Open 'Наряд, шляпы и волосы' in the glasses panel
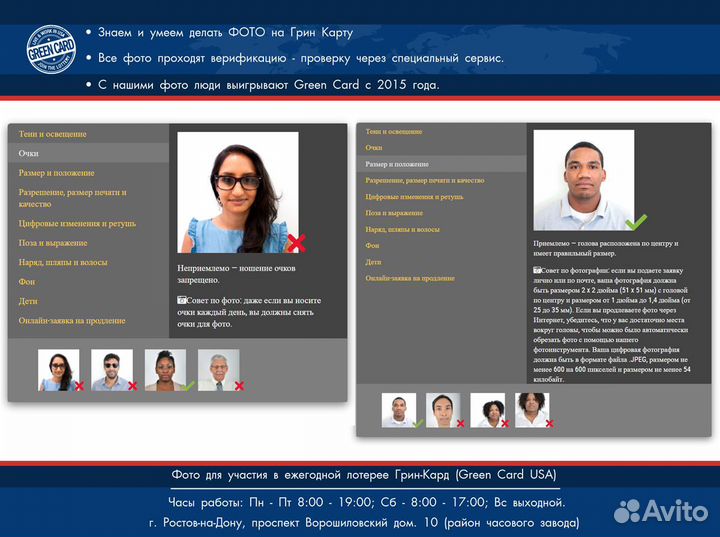Viewport: 720px width, 537px height. point(63,262)
